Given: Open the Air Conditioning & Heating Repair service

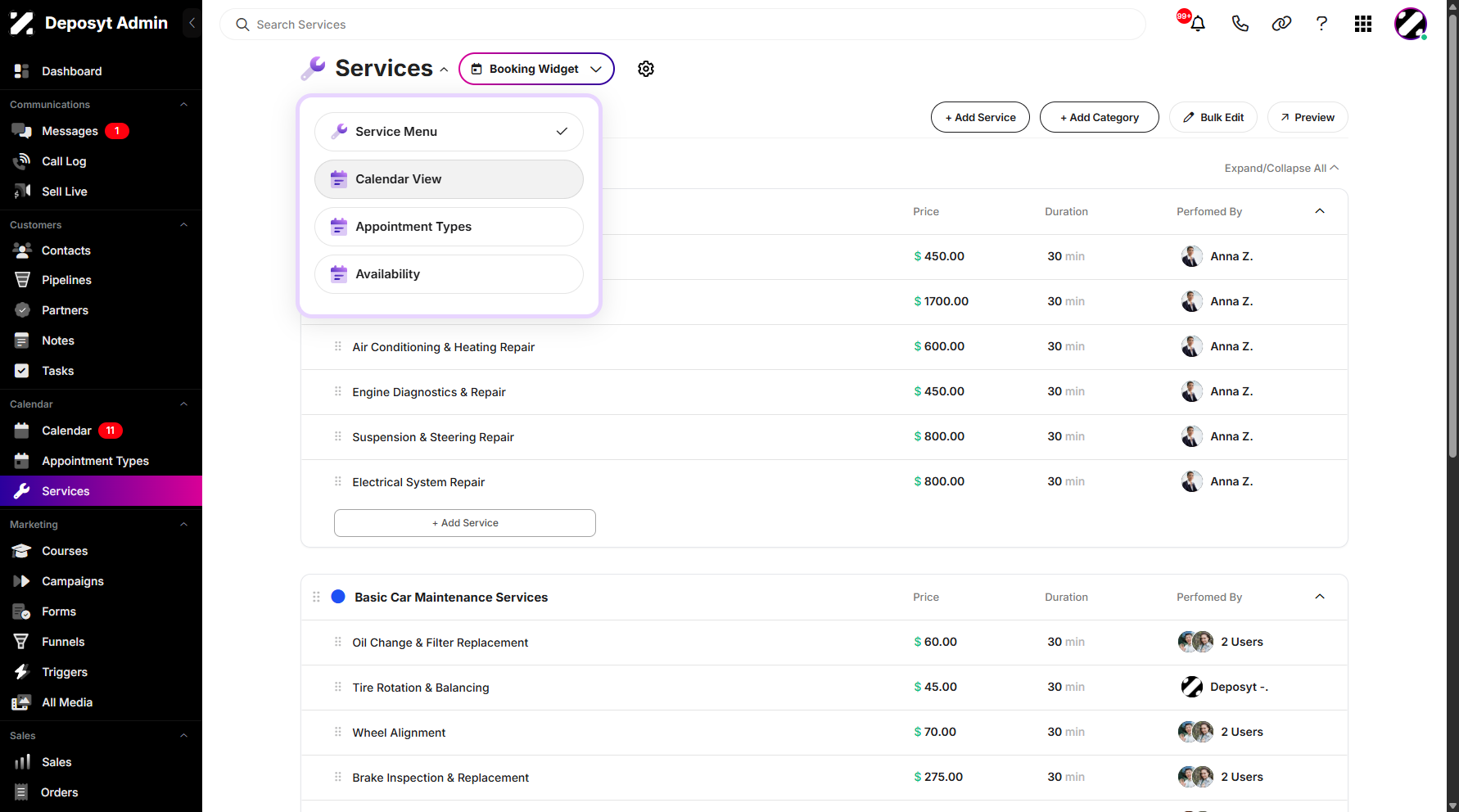Looking at the screenshot, I should (443, 347).
